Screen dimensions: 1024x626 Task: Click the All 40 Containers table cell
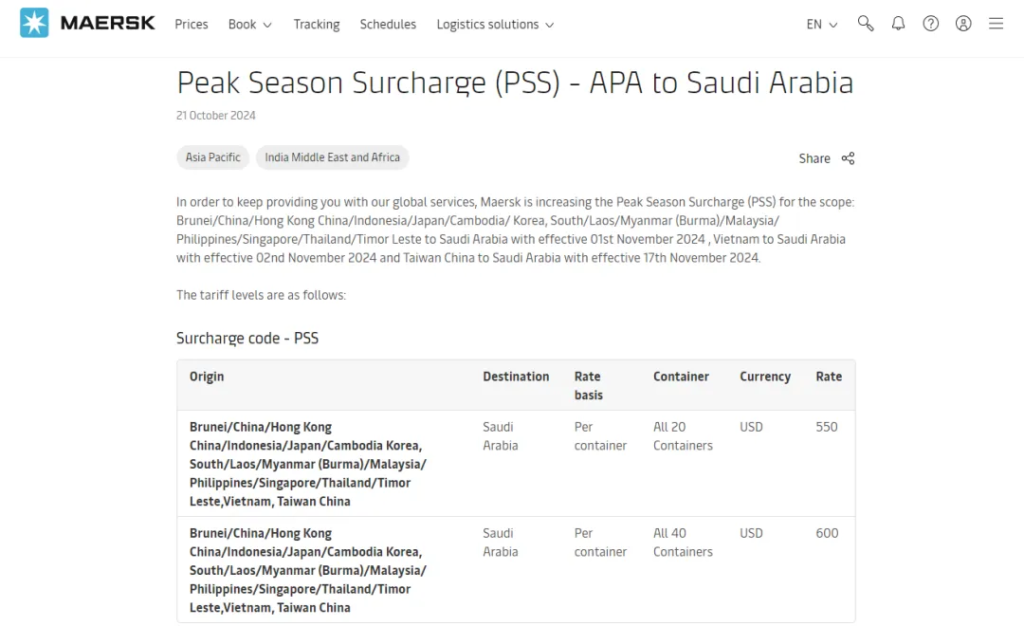[682, 542]
